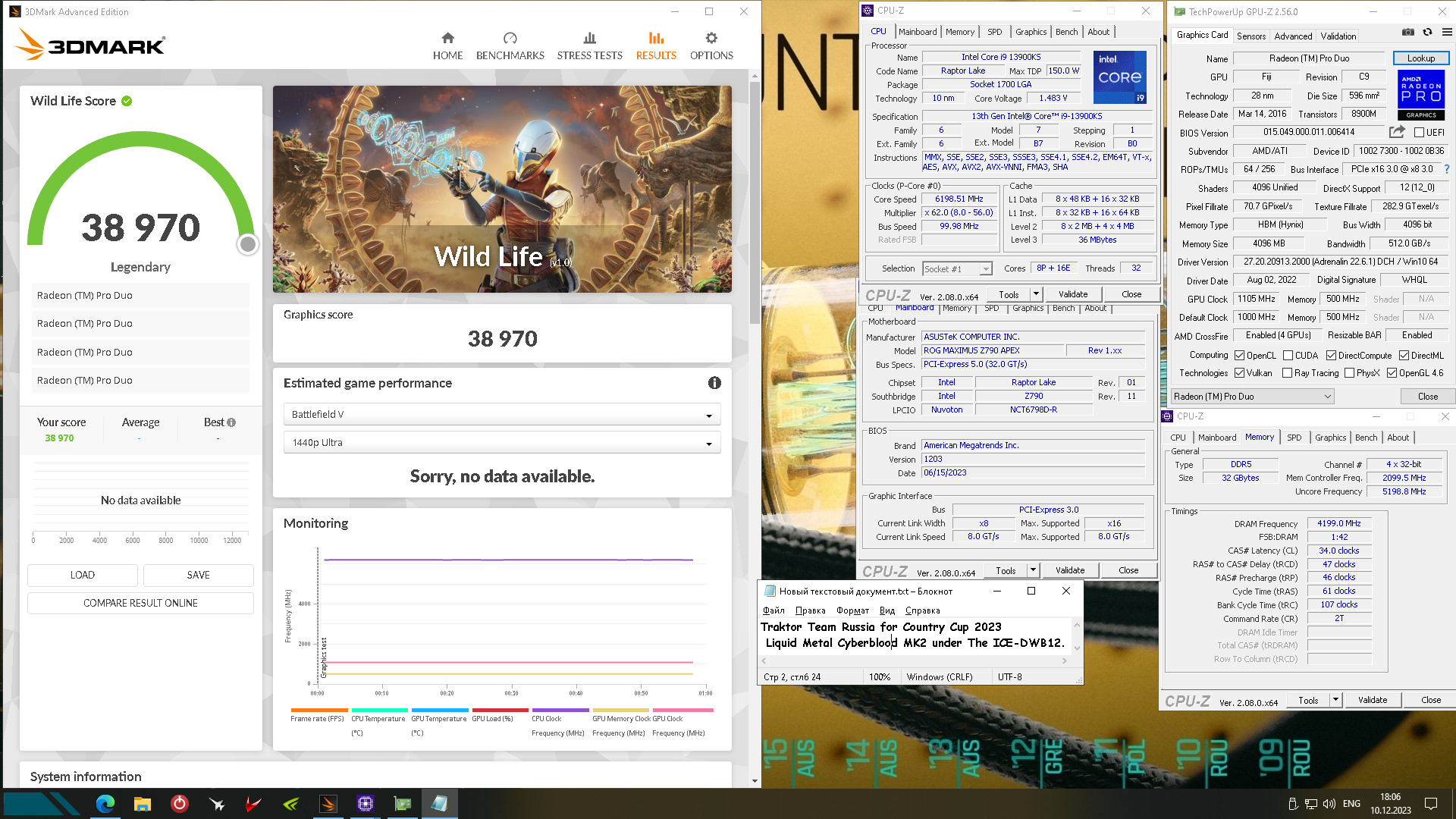Open the RESULTS tab in 3DMark
1456x819 pixels.
(656, 46)
